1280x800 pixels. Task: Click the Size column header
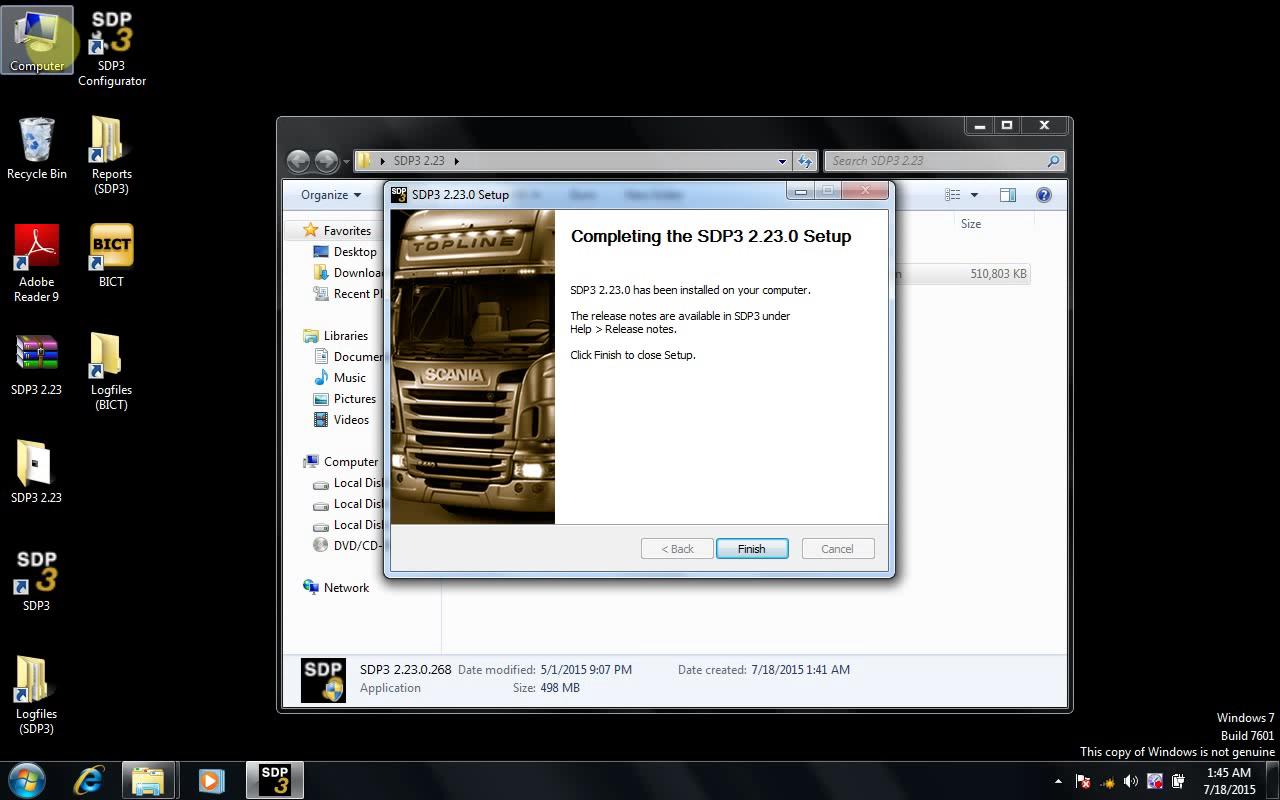coord(971,224)
